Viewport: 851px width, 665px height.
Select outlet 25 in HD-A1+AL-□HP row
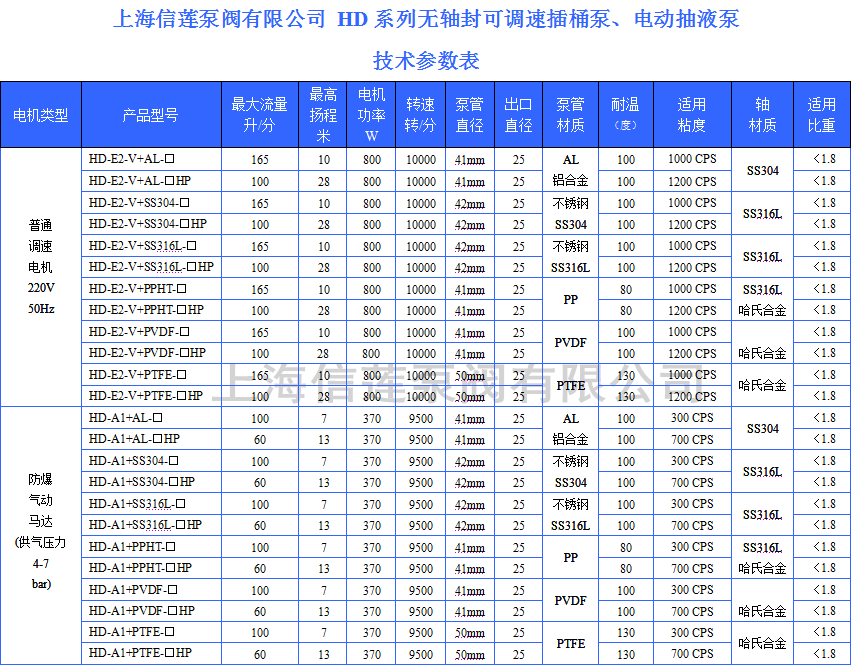pos(519,439)
